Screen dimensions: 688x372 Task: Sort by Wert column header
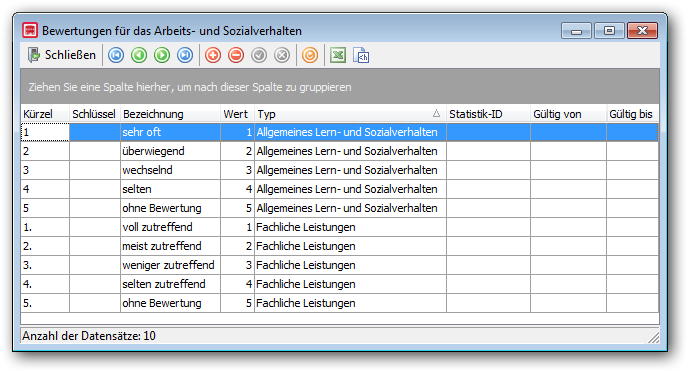tap(237, 114)
